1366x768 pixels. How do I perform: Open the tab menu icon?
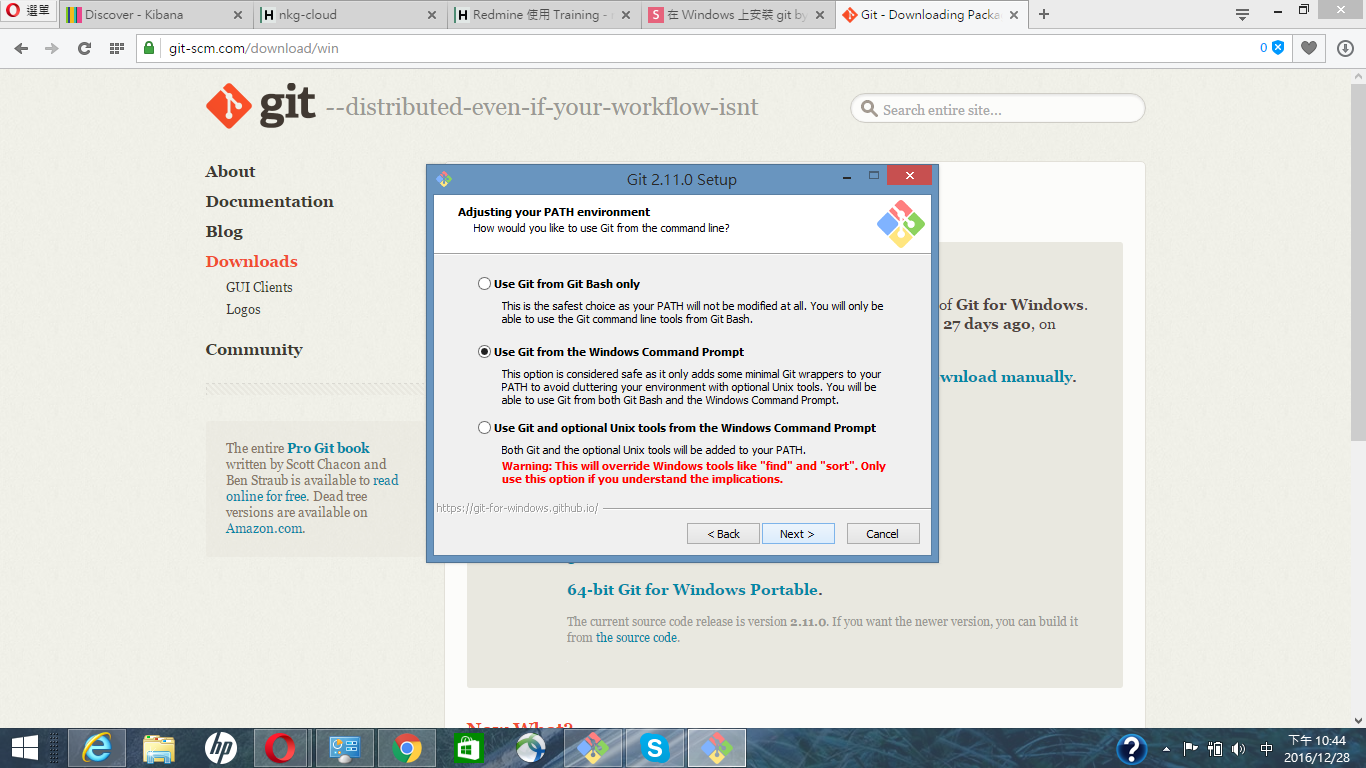click(x=1242, y=15)
